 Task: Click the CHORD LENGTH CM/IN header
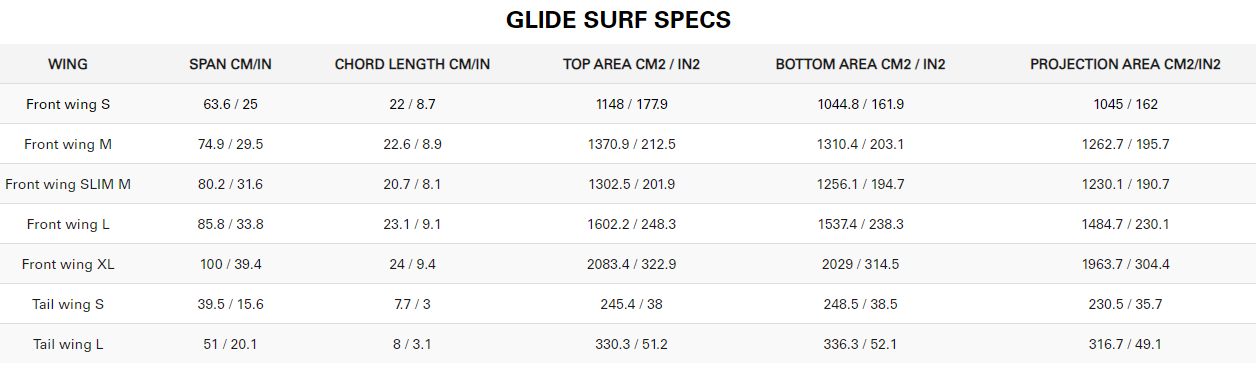point(412,64)
